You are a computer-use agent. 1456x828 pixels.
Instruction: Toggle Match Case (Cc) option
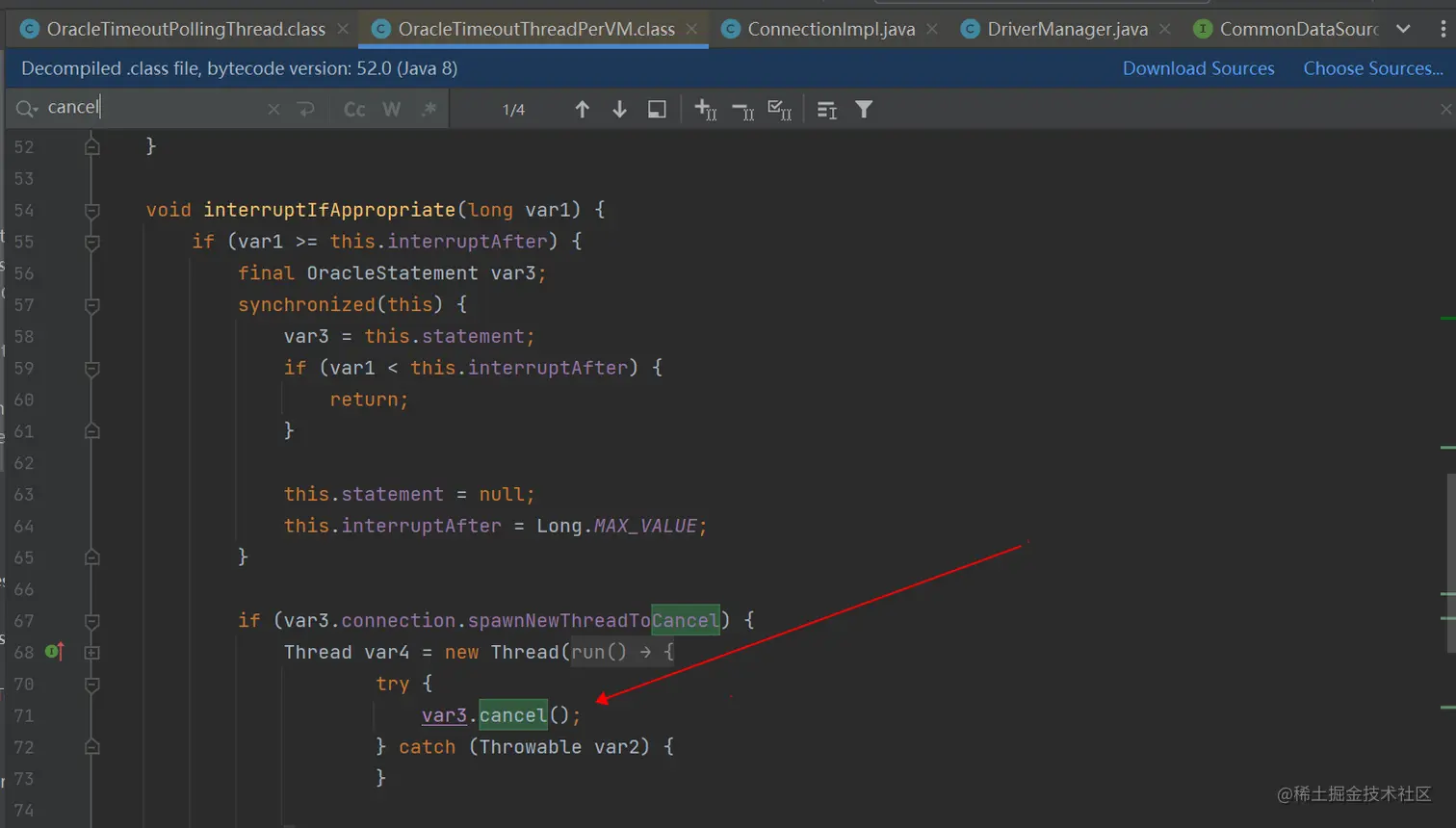[354, 110]
